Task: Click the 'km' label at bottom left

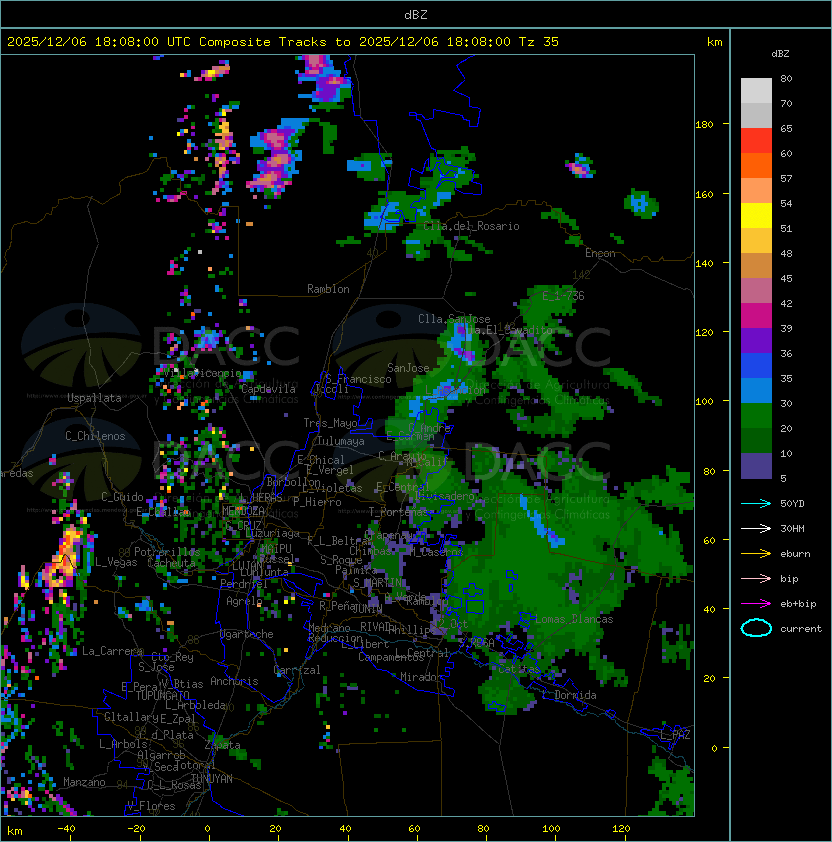Action: click(x=15, y=831)
